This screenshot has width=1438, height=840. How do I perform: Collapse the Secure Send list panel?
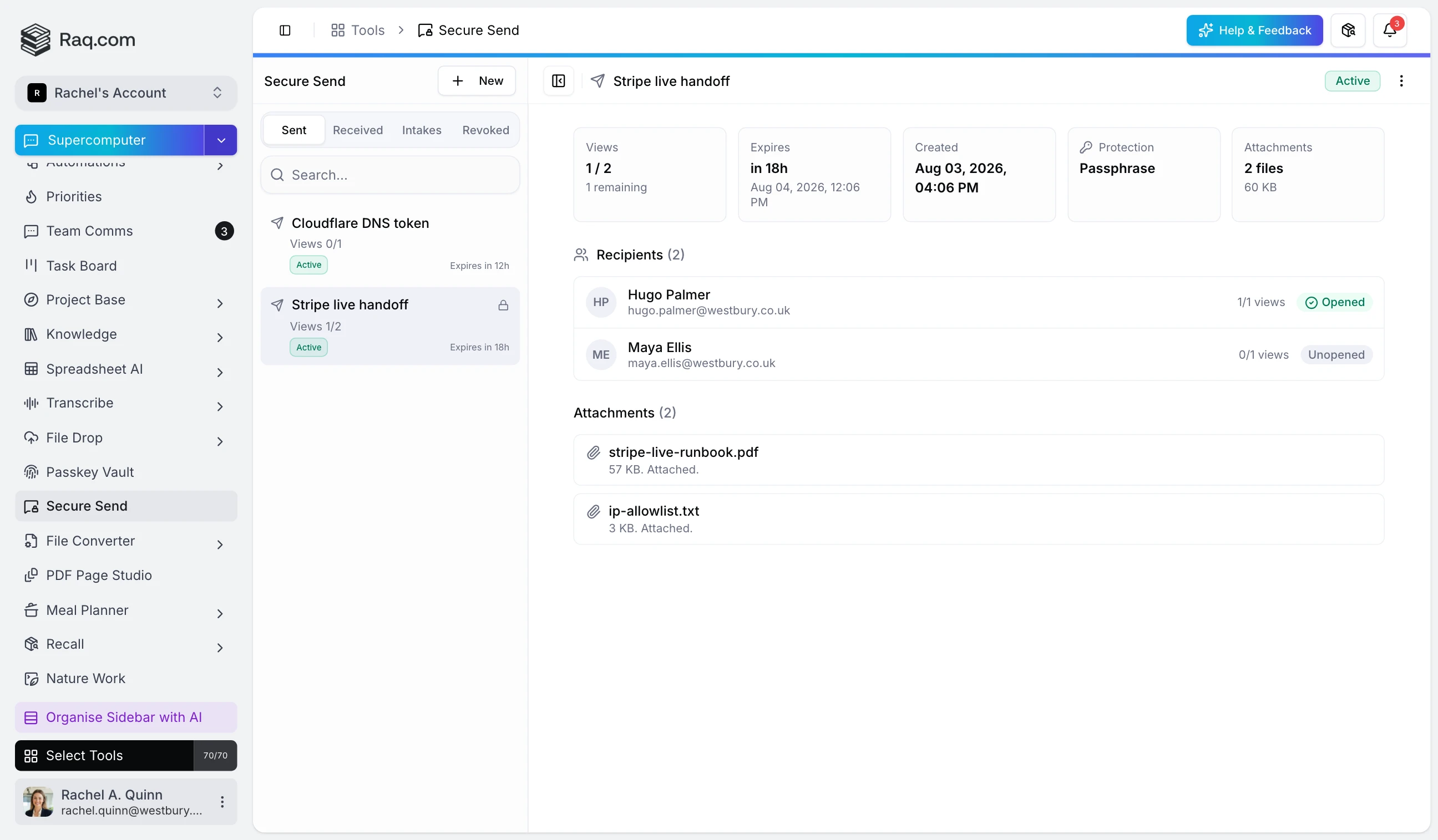click(x=558, y=81)
